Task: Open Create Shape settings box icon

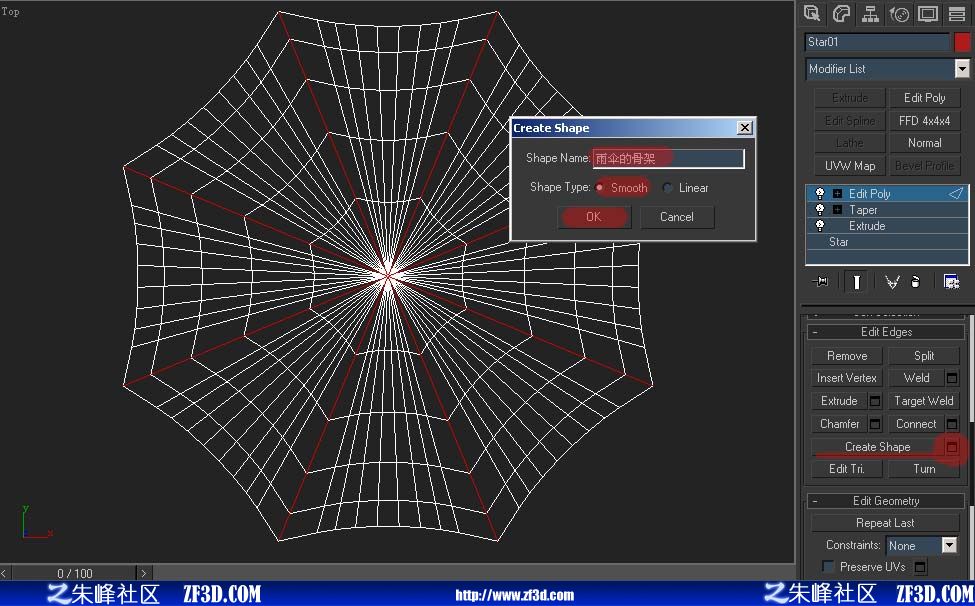Action: 952,447
